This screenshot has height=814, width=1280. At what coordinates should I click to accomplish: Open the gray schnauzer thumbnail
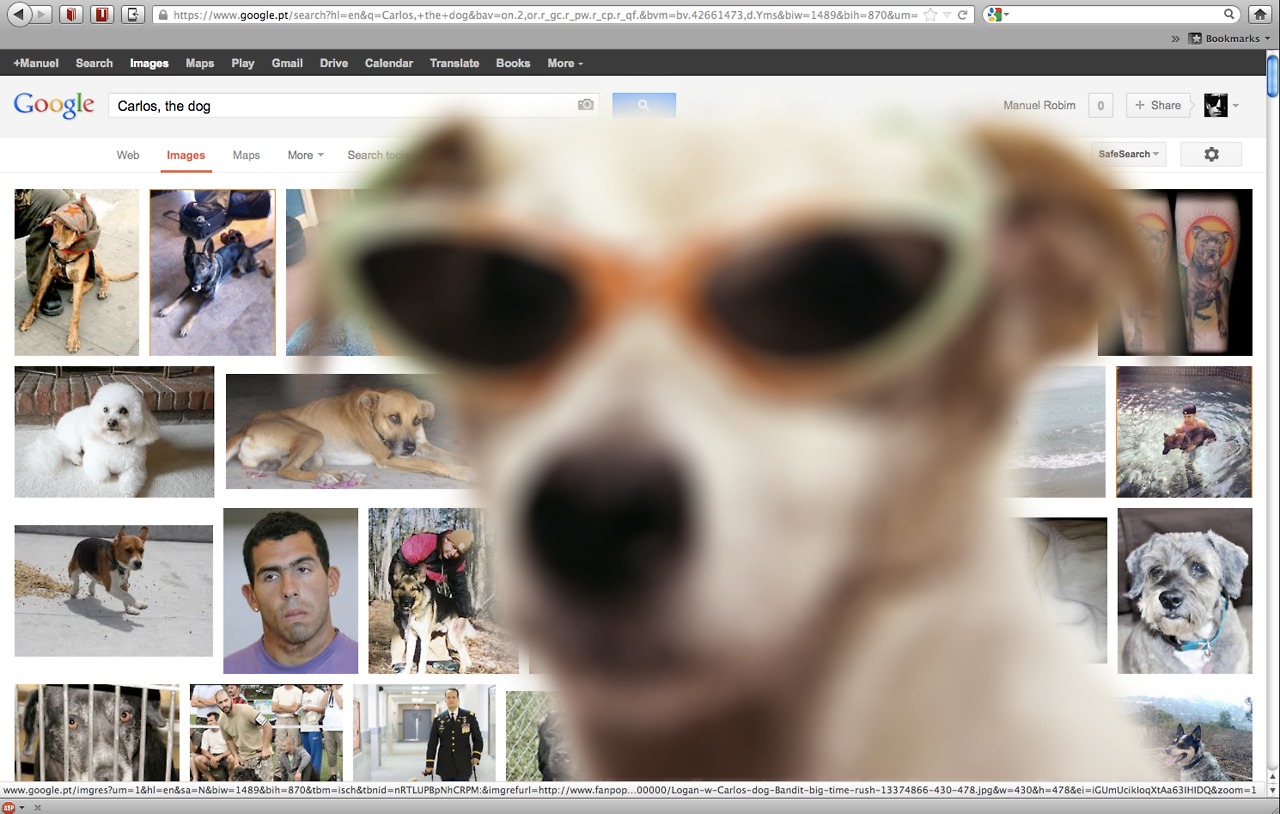[x=1185, y=591]
